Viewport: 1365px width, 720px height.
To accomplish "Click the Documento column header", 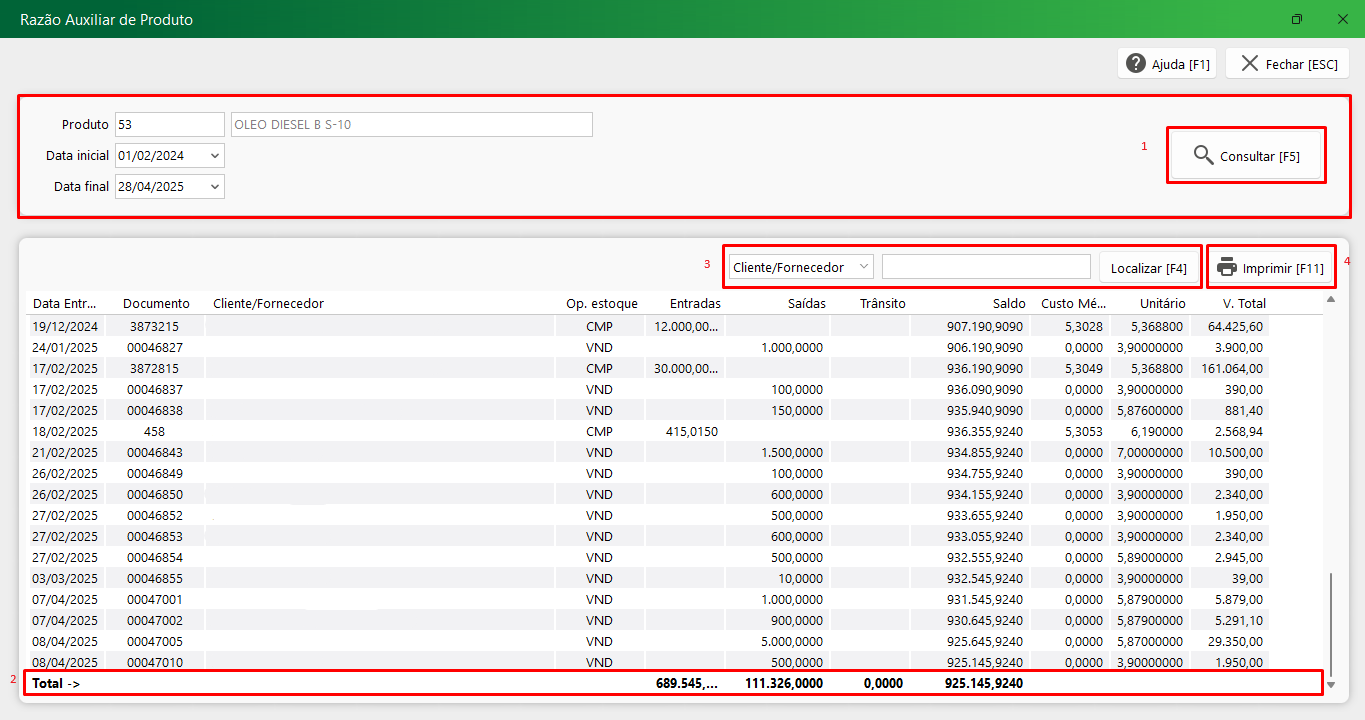I will 156,303.
